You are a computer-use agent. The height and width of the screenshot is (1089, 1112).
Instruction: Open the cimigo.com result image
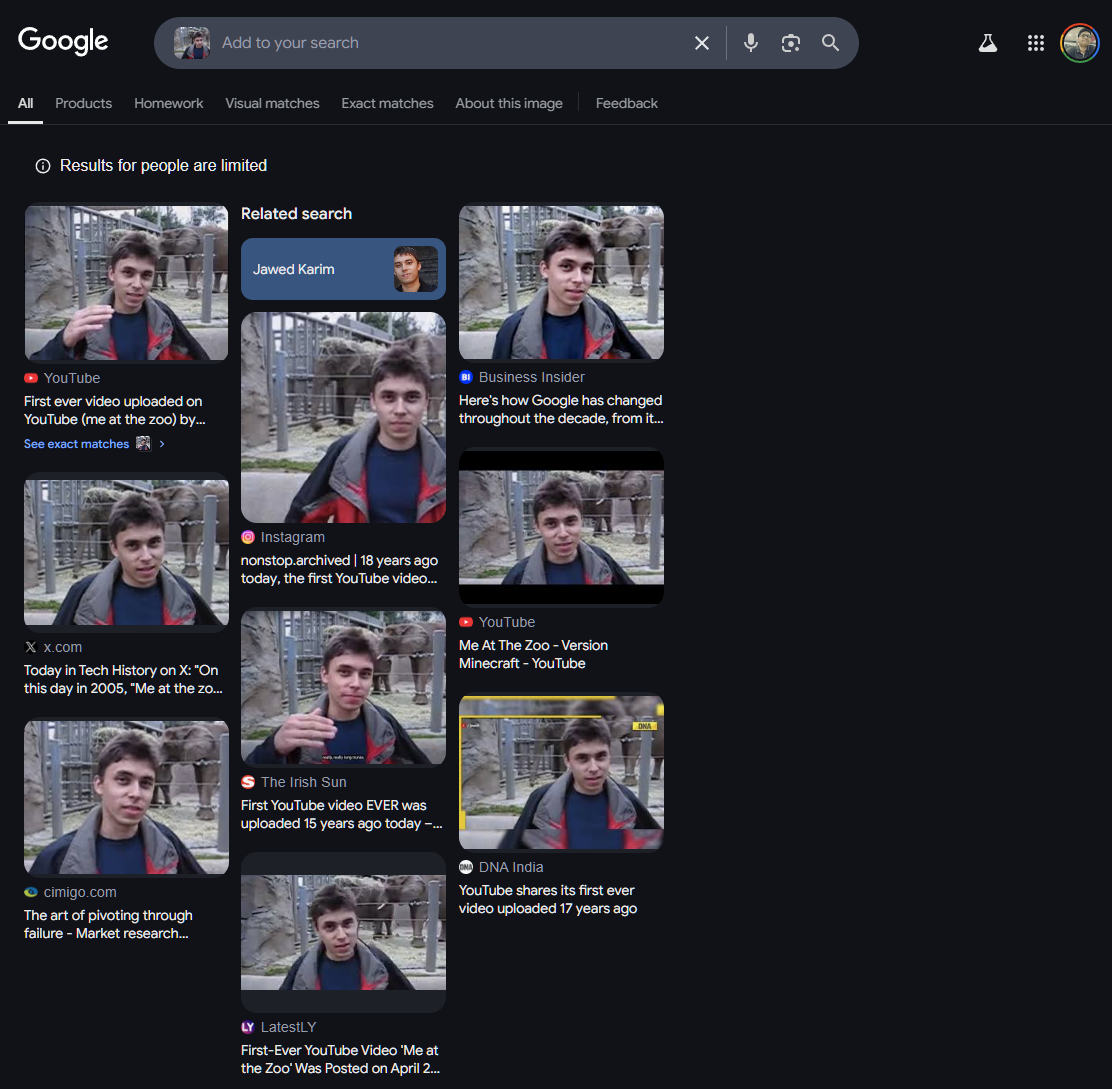click(126, 798)
